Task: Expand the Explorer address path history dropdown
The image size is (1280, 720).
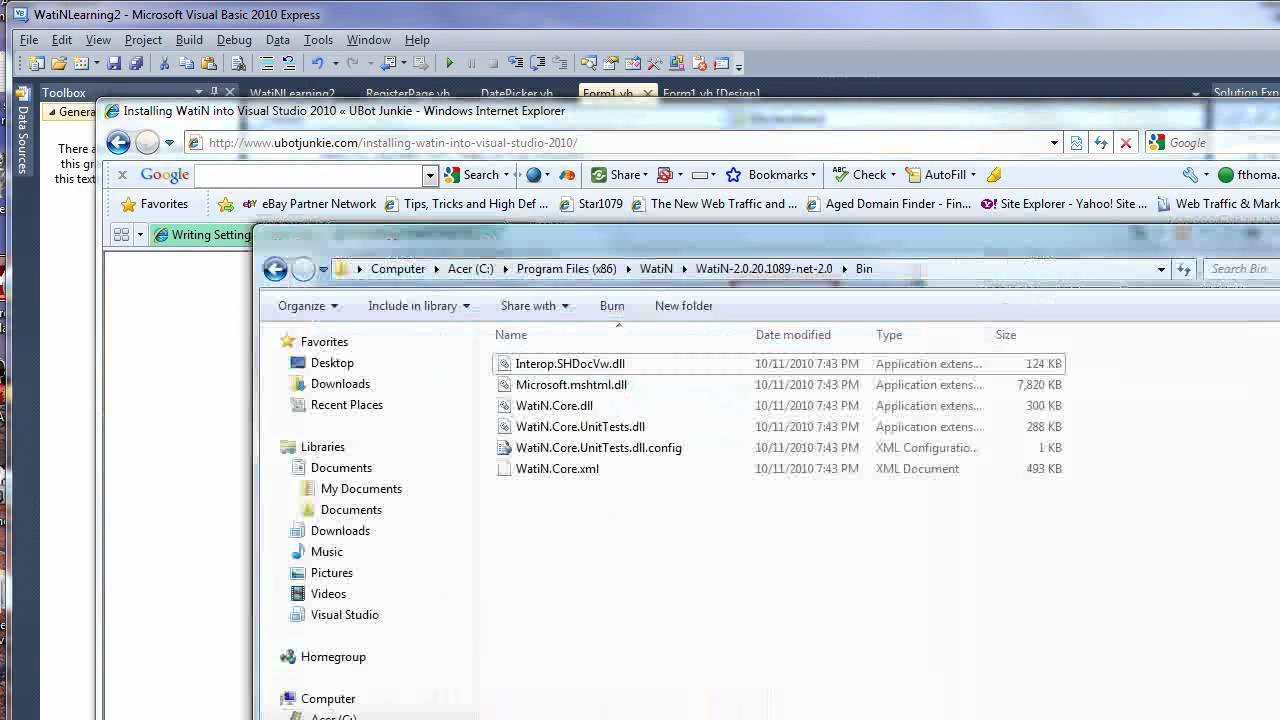Action: (1161, 269)
